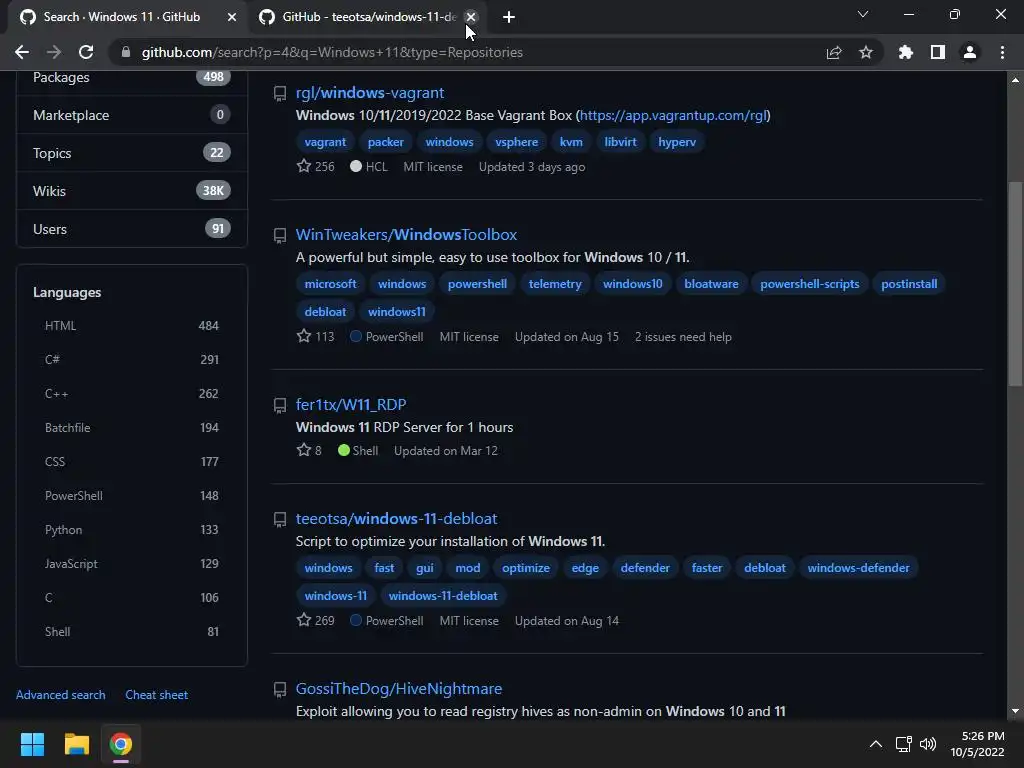1024x768 pixels.
Task: Click the windows-defender topic tag
Action: coord(858,568)
